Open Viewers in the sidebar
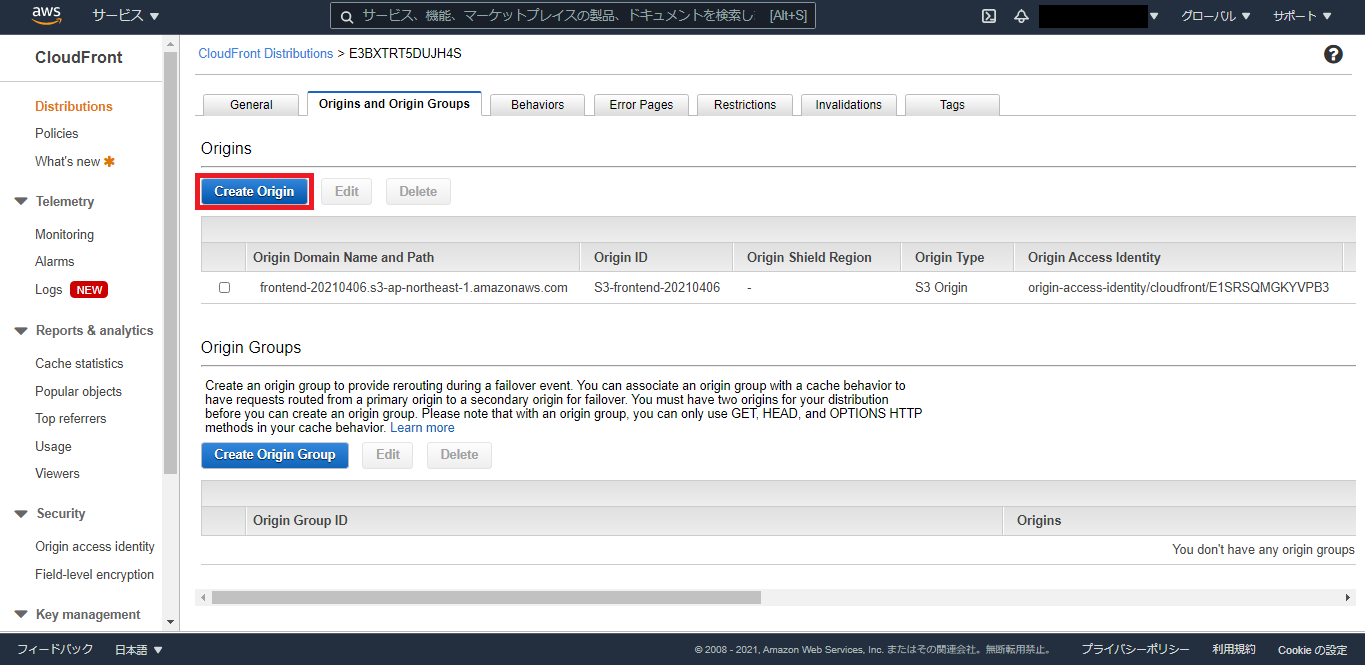Image resolution: width=1365 pixels, height=665 pixels. (x=57, y=474)
